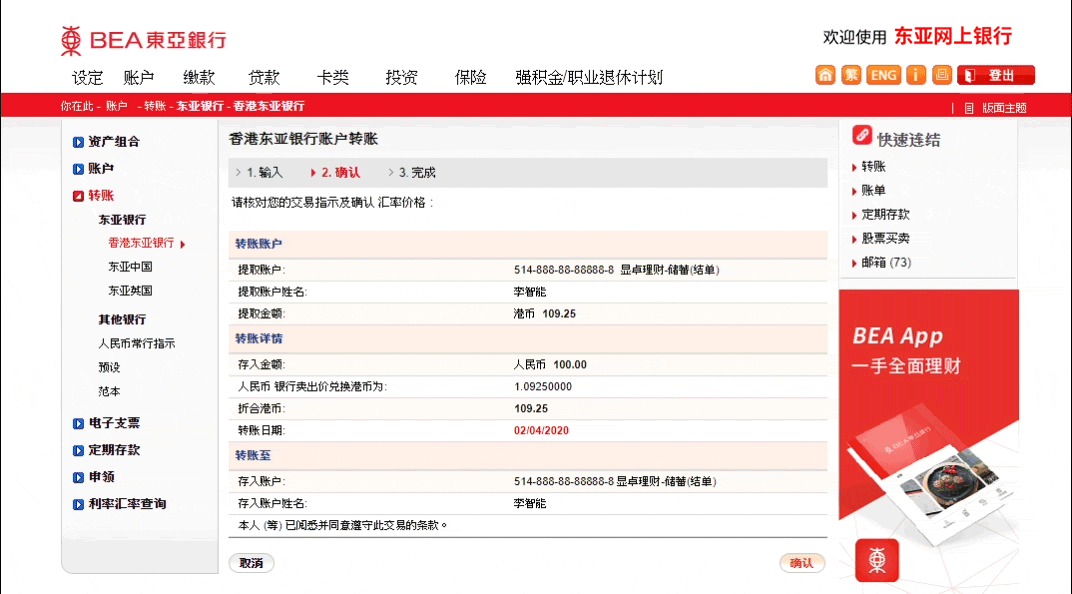Open the 保险 menu
The width and height of the screenshot is (1072, 594).
point(470,77)
